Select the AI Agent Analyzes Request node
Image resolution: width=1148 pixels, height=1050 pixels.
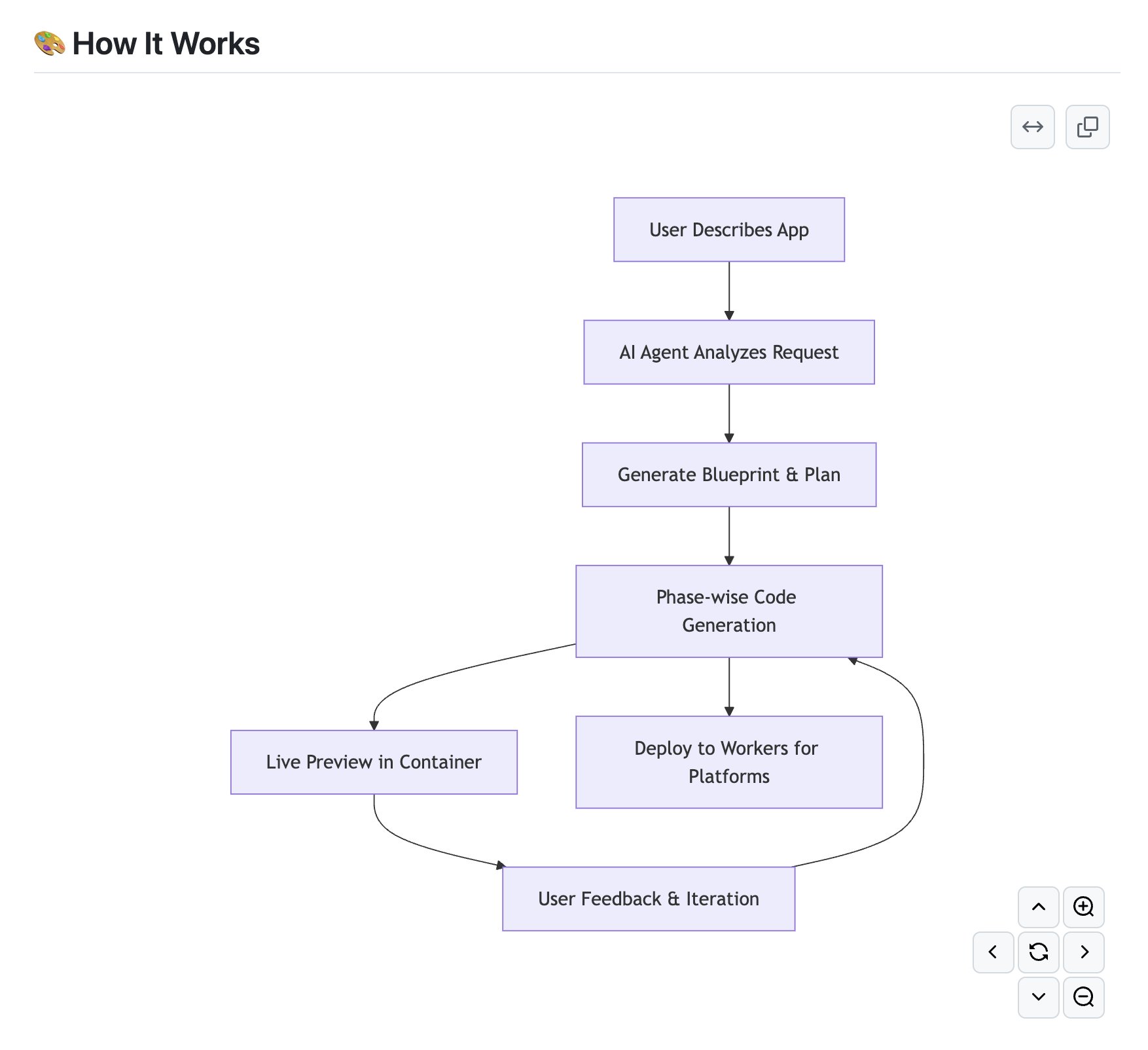[728, 352]
